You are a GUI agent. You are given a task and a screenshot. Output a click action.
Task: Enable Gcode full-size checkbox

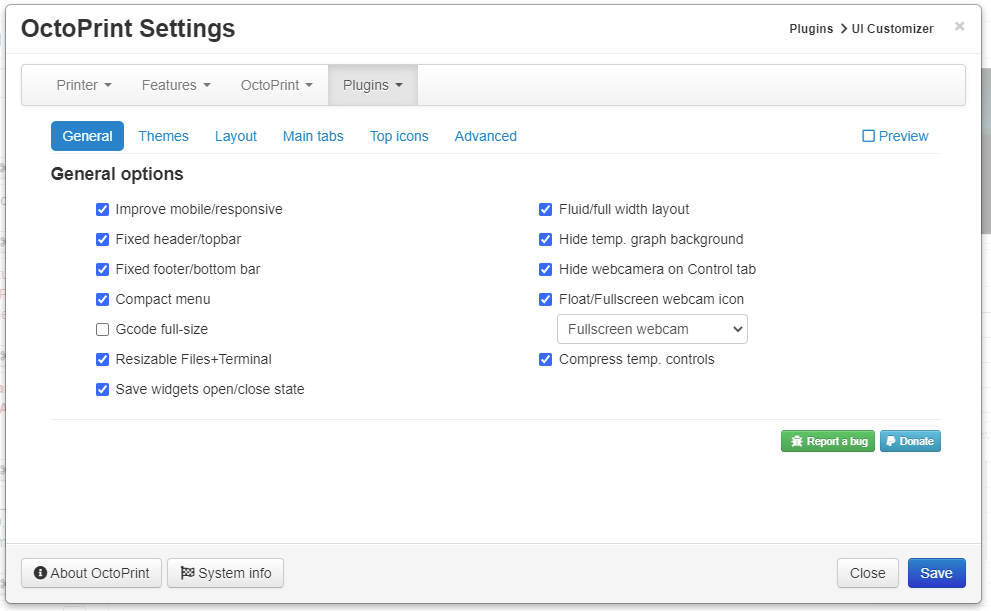pyautogui.click(x=102, y=329)
